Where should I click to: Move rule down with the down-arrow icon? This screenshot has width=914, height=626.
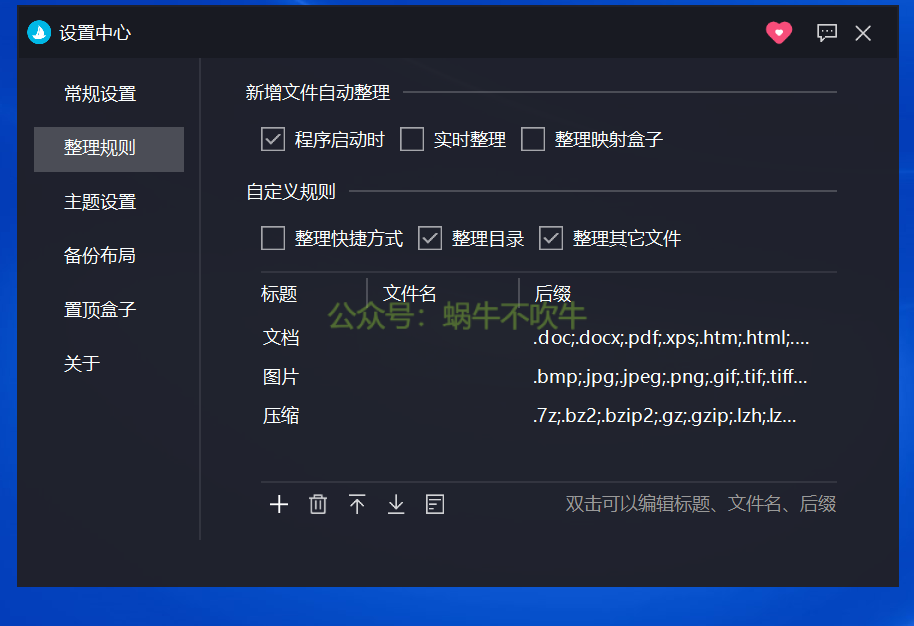point(396,505)
